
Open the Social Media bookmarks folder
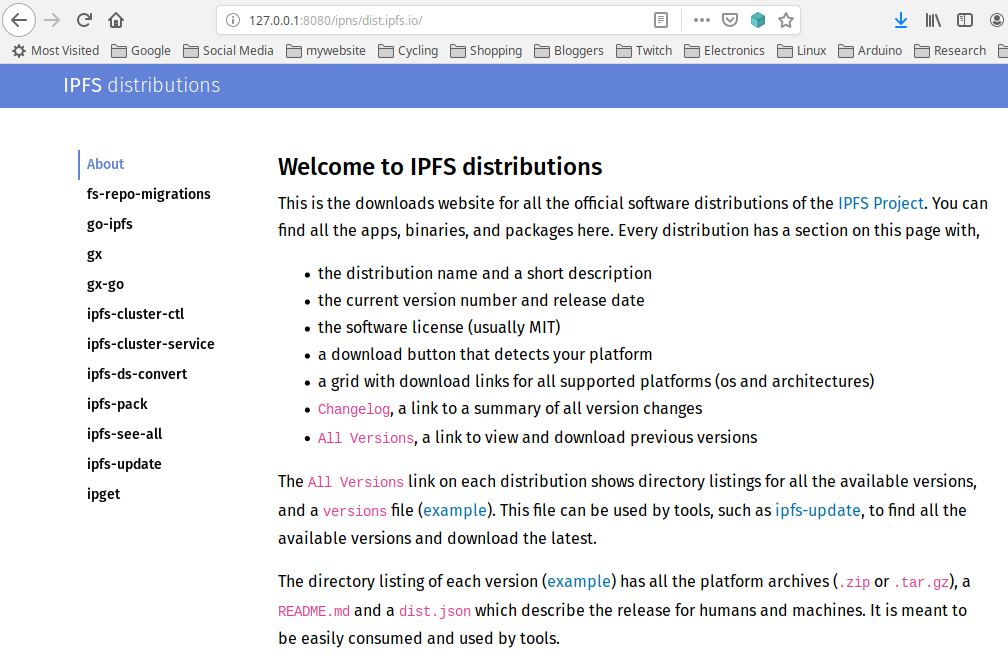coord(228,50)
